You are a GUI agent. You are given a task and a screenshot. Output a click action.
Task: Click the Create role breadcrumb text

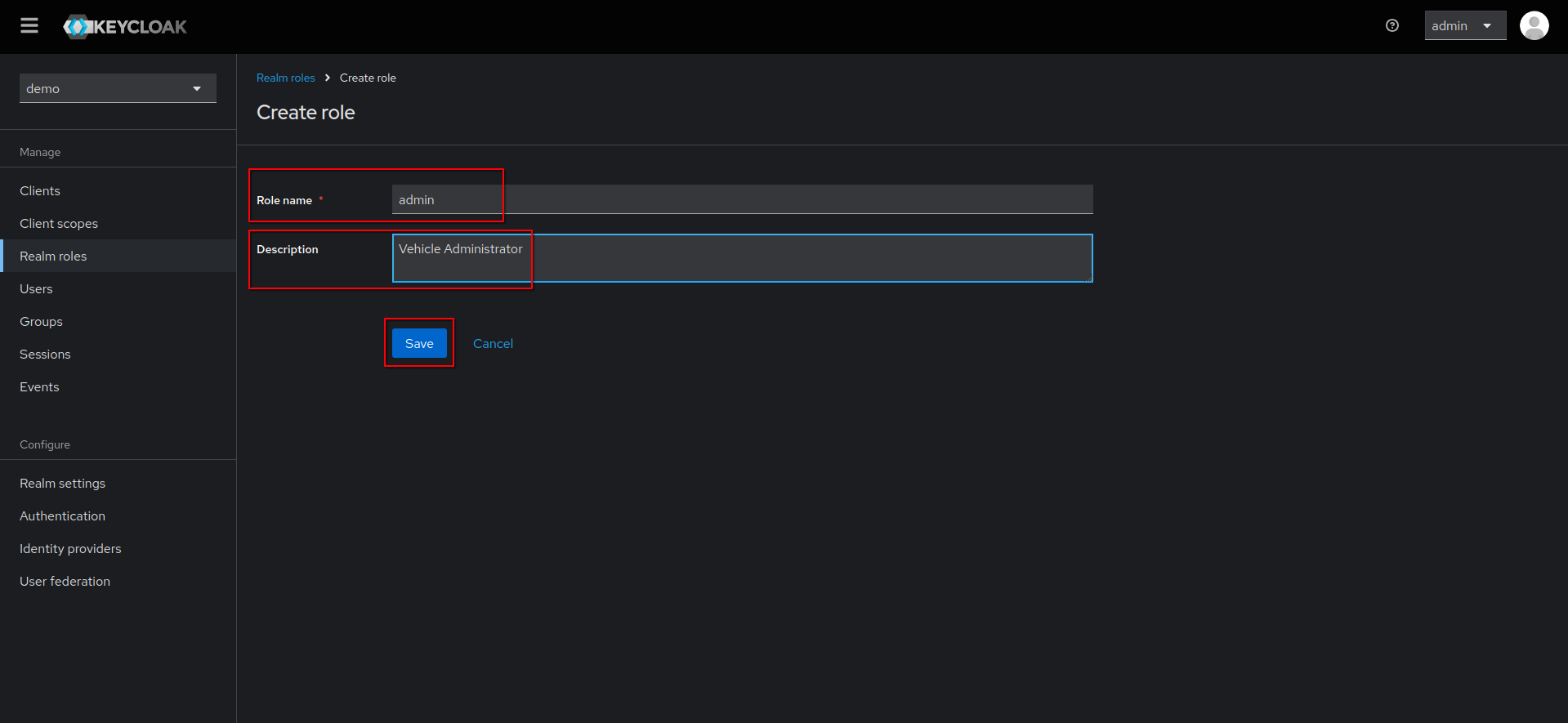pos(368,78)
